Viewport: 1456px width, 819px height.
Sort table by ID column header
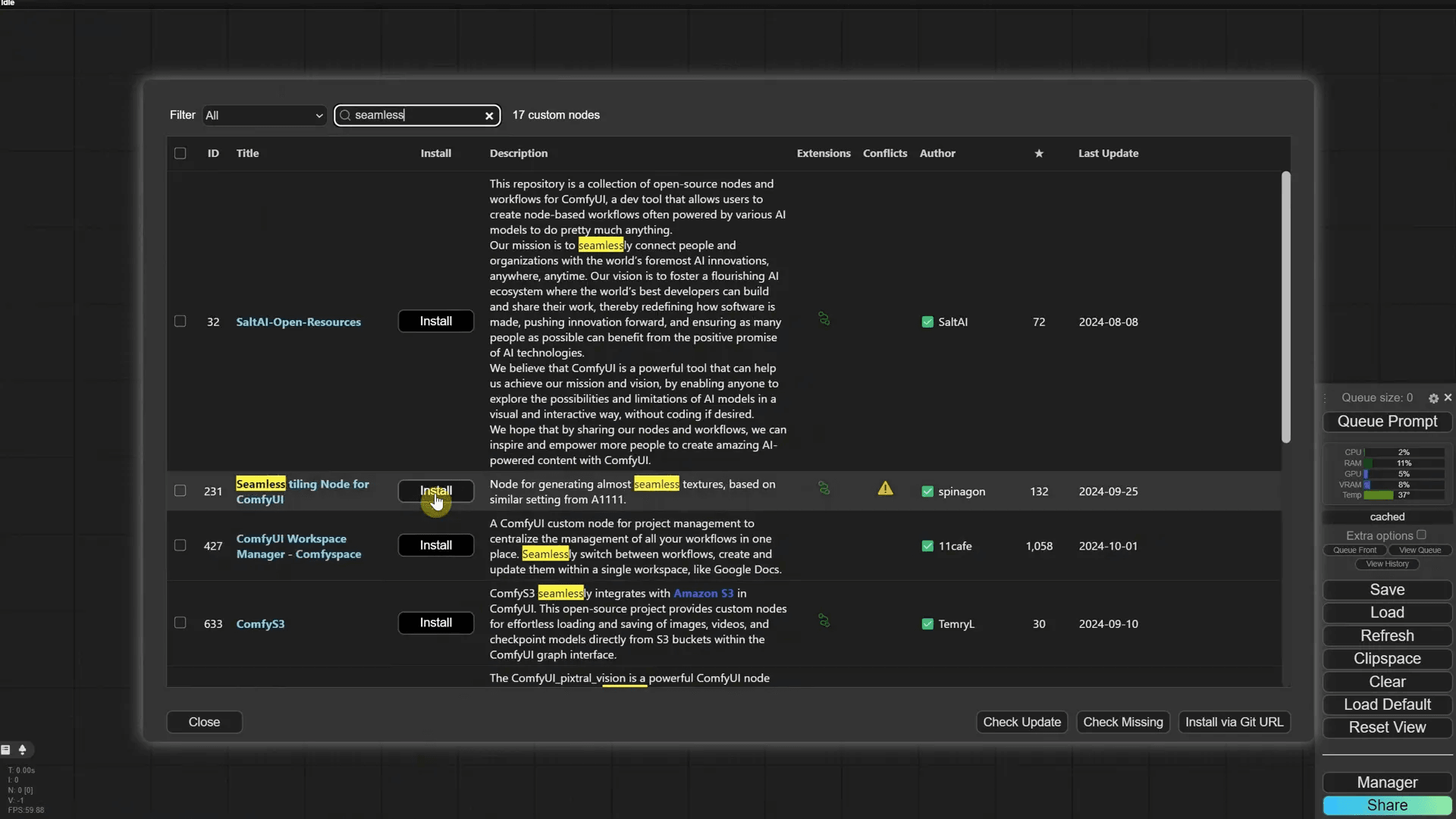213,153
